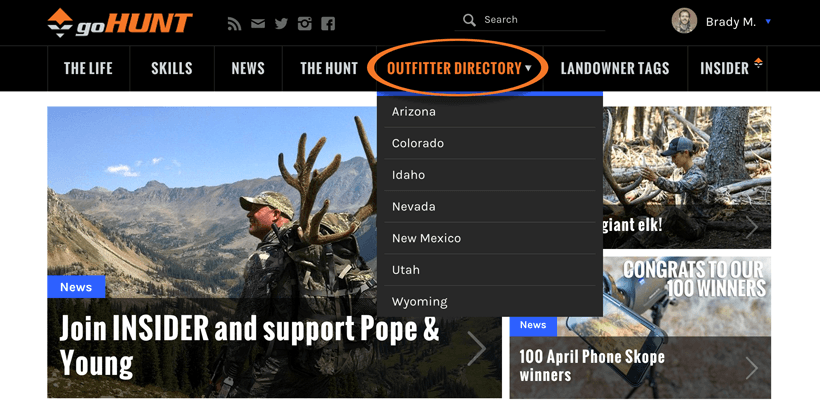Select Arizona from outfitter list
The width and height of the screenshot is (820, 409).
490,111
